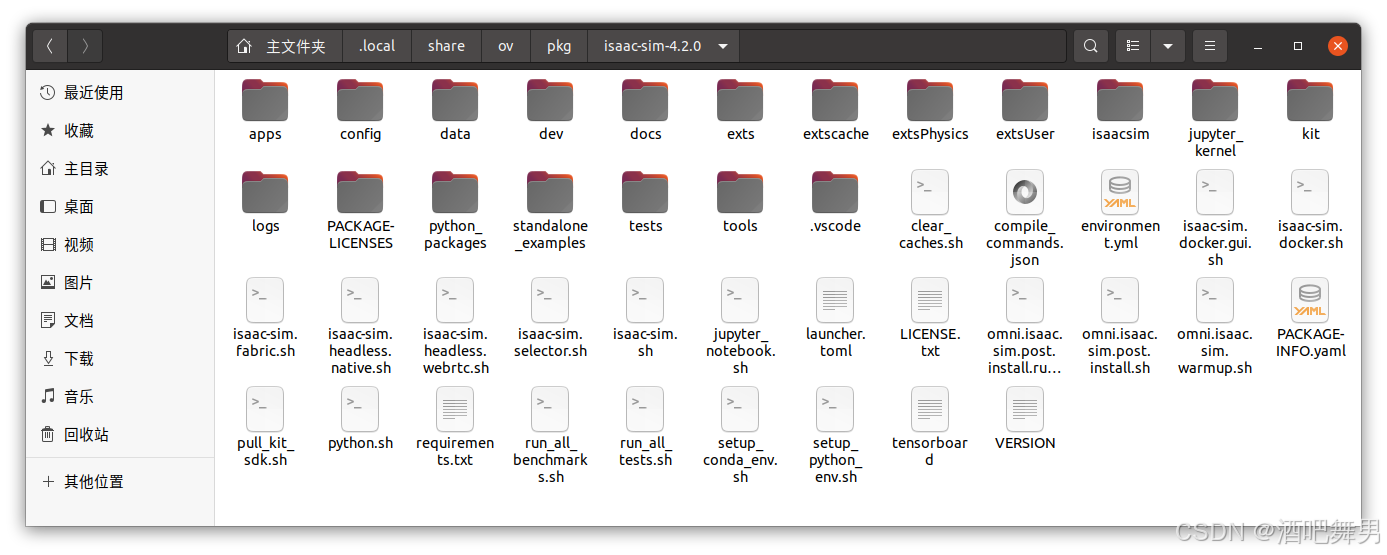1387x555 pixels.
Task: Select environment.yml YAML file icon
Action: 1120,192
